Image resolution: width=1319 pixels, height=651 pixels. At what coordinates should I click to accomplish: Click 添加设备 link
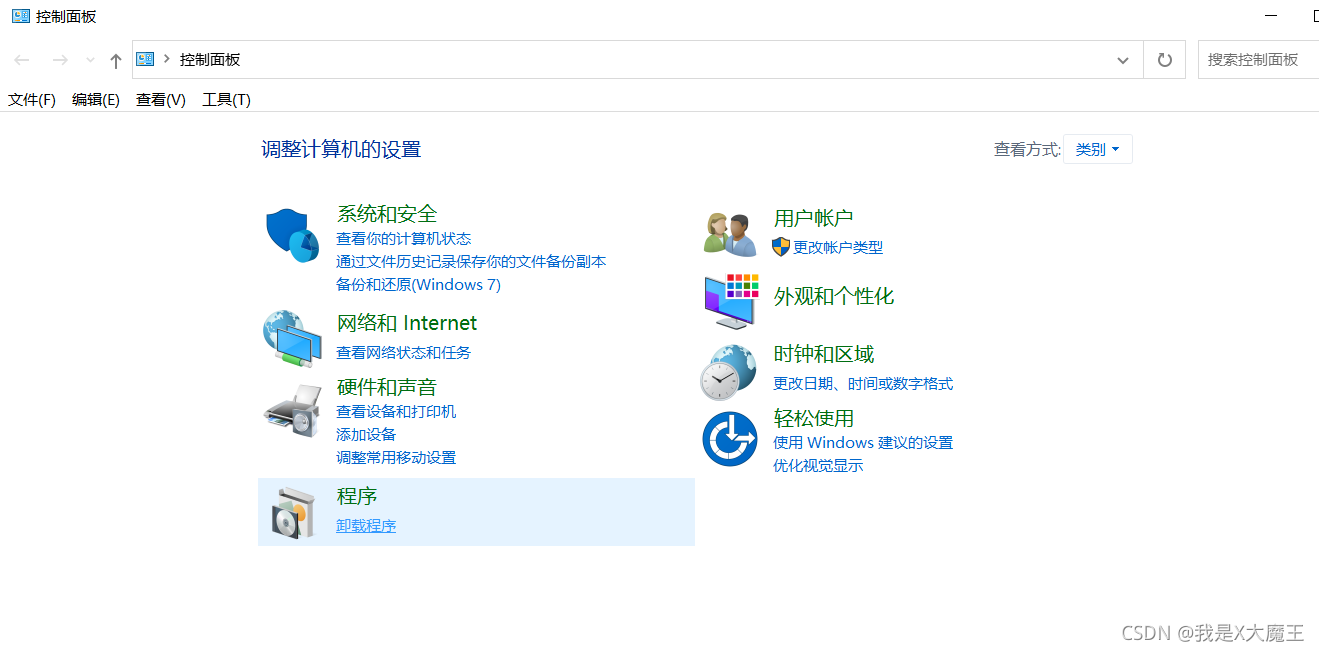[366, 434]
